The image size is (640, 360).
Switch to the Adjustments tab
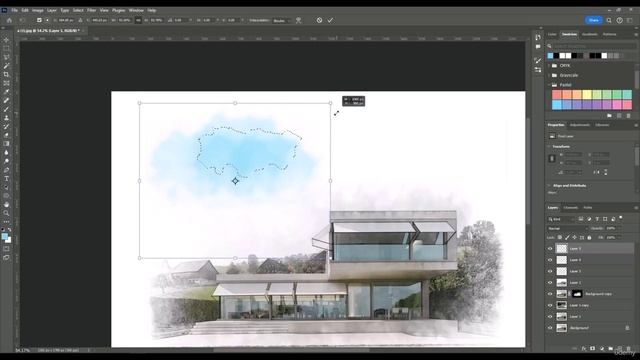580,125
